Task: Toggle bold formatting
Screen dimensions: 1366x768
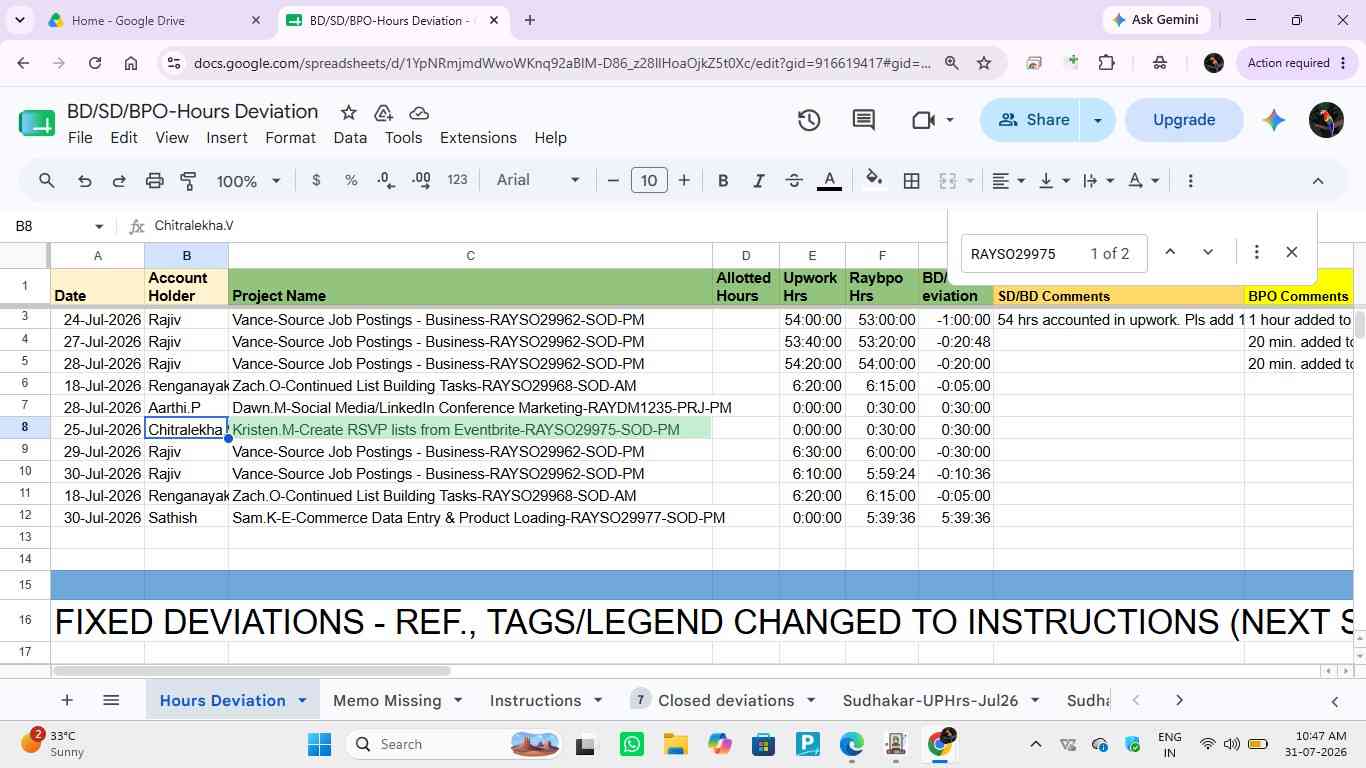Action: coord(723,181)
